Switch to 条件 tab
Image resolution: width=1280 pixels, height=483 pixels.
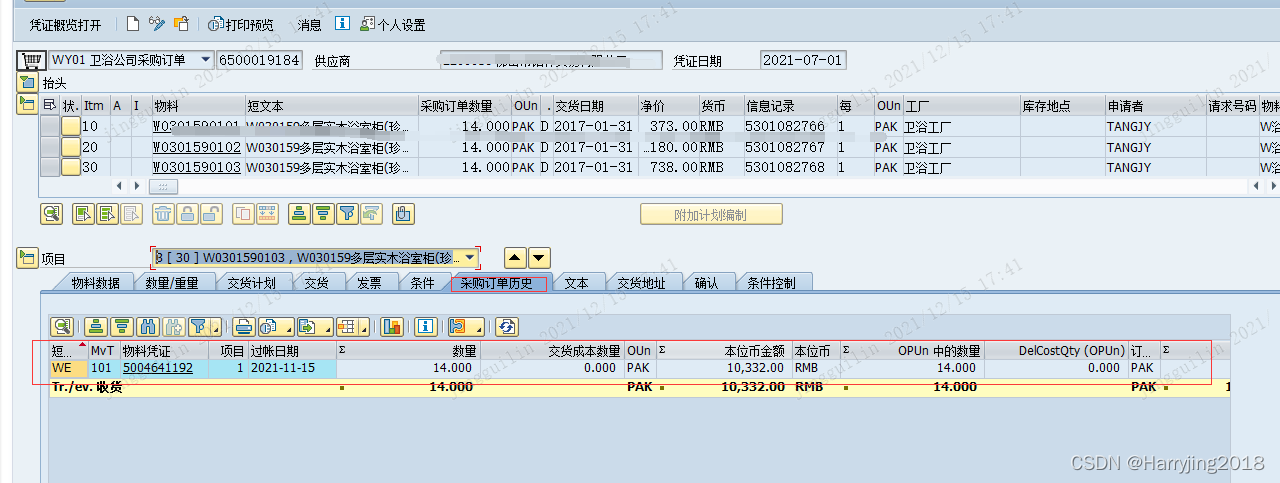(423, 283)
